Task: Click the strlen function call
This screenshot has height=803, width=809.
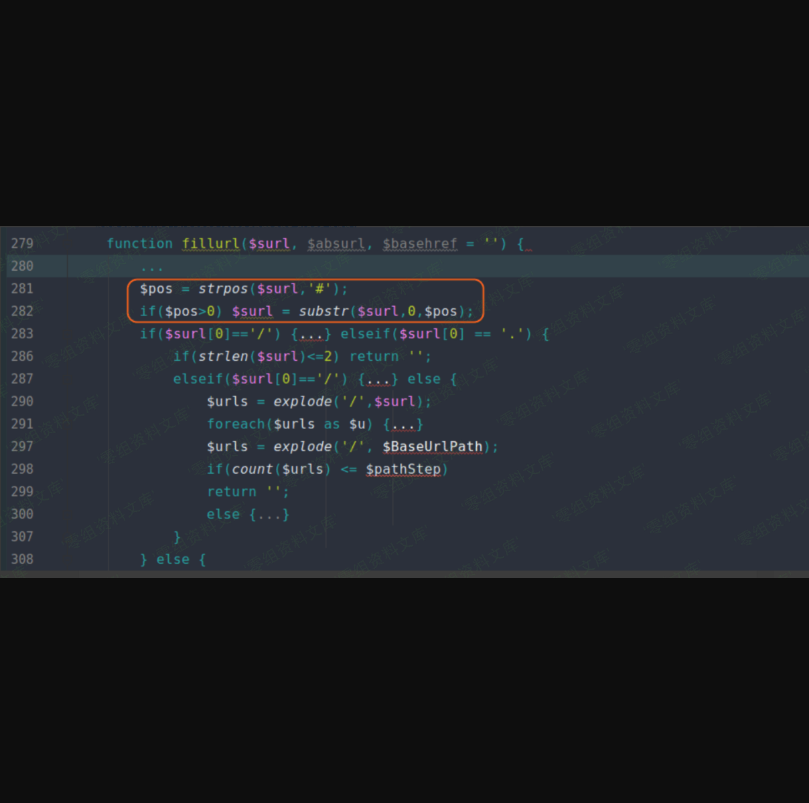Action: (222, 356)
